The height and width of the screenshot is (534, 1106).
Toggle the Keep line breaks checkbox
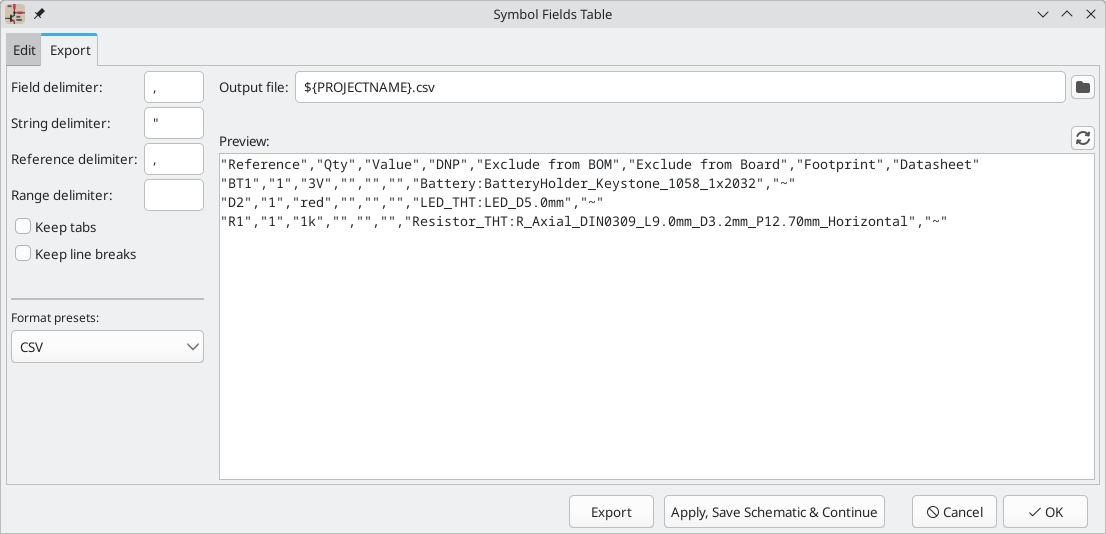click(x=24, y=254)
